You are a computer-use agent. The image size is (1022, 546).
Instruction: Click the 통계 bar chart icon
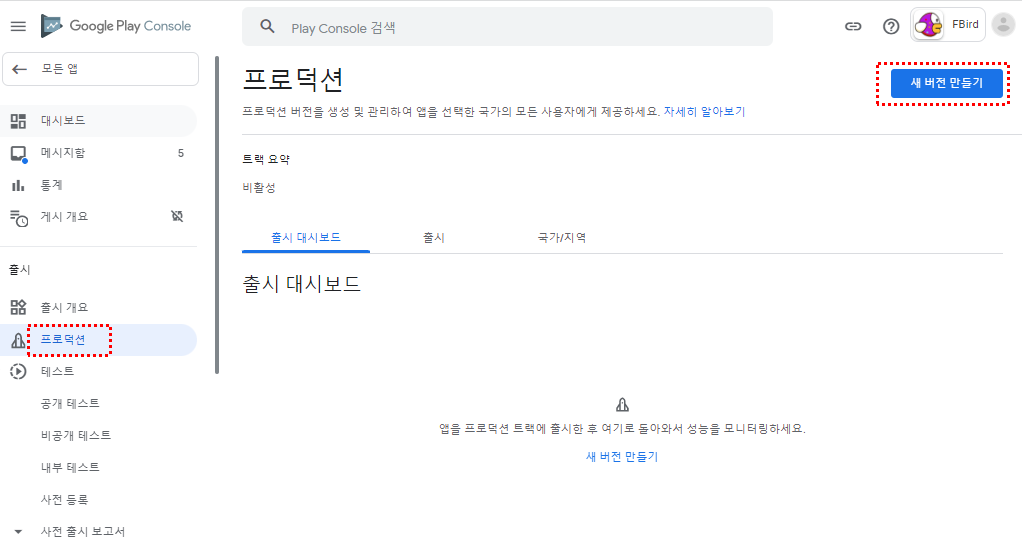(18, 185)
